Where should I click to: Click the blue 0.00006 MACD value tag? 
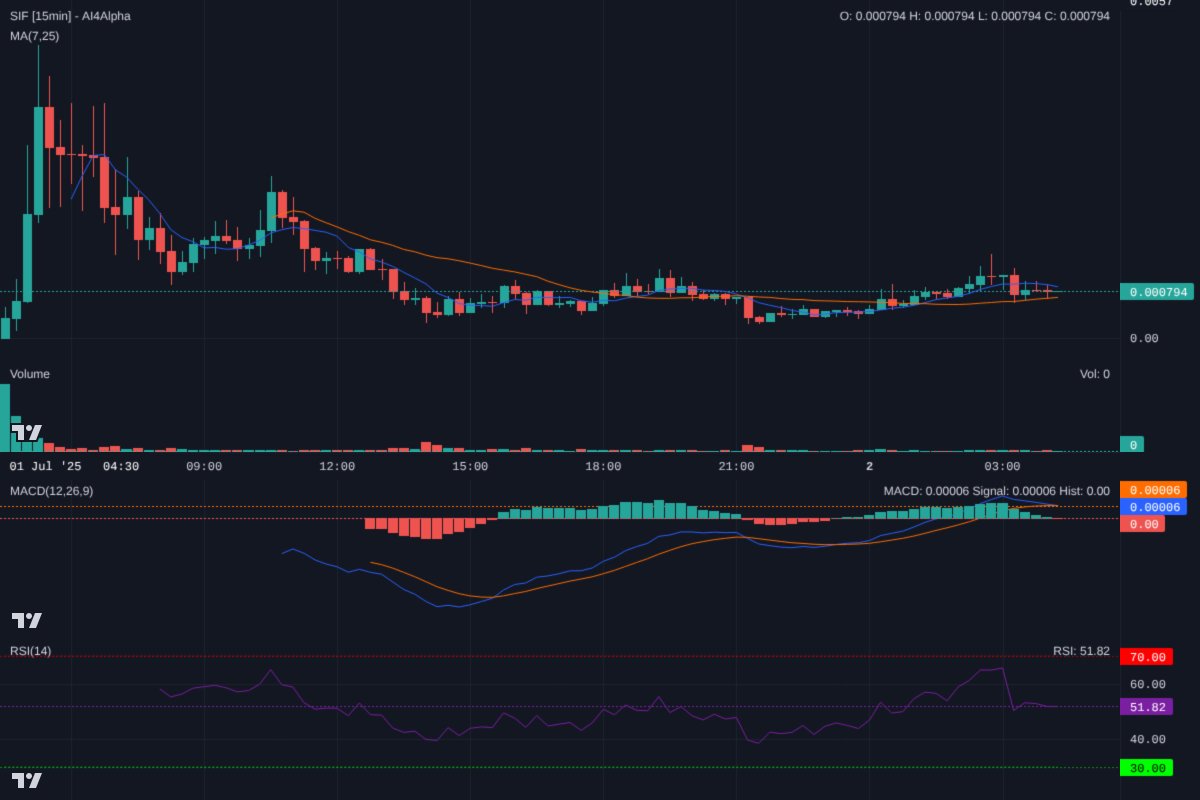coord(1153,507)
